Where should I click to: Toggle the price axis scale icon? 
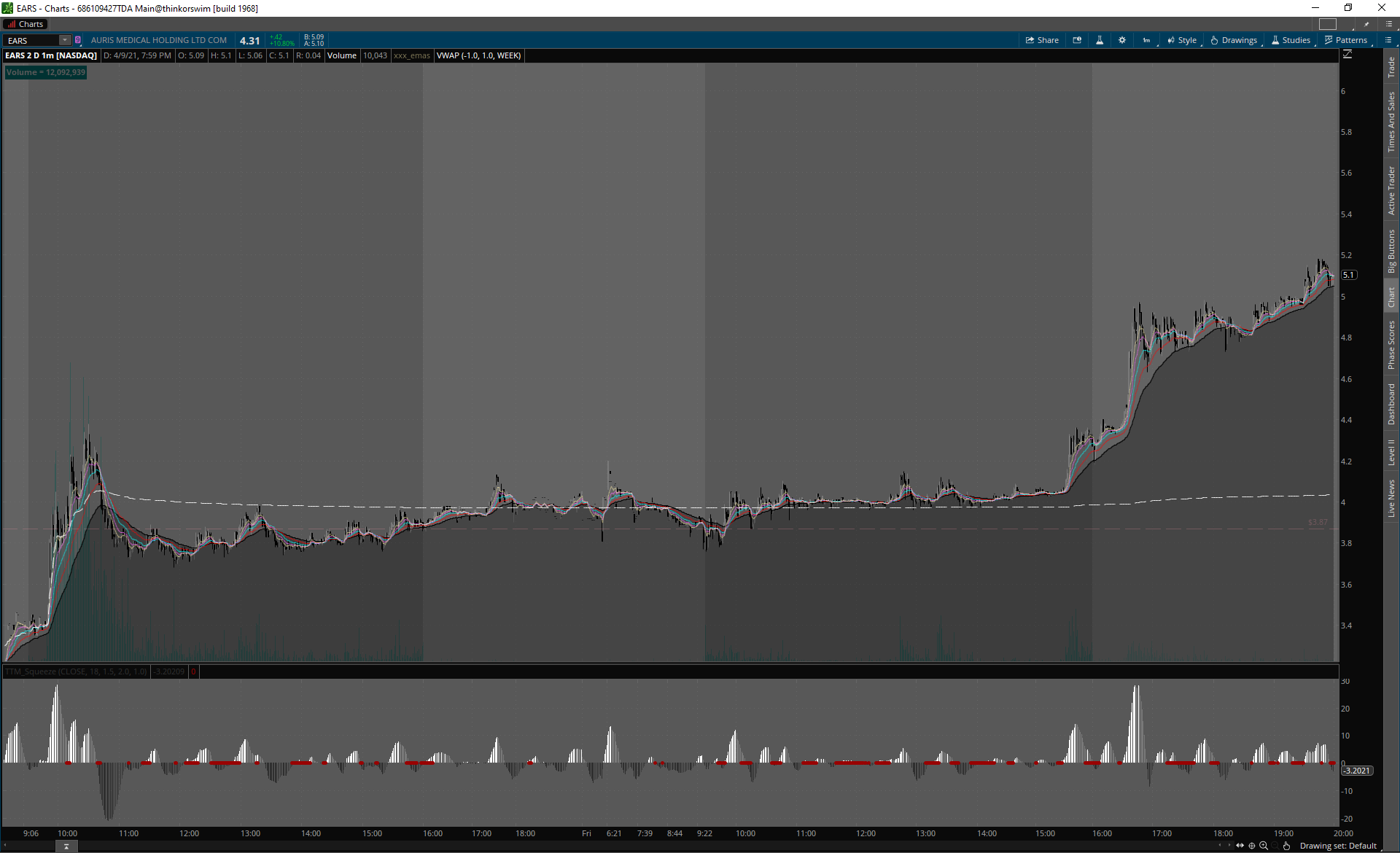click(1347, 55)
